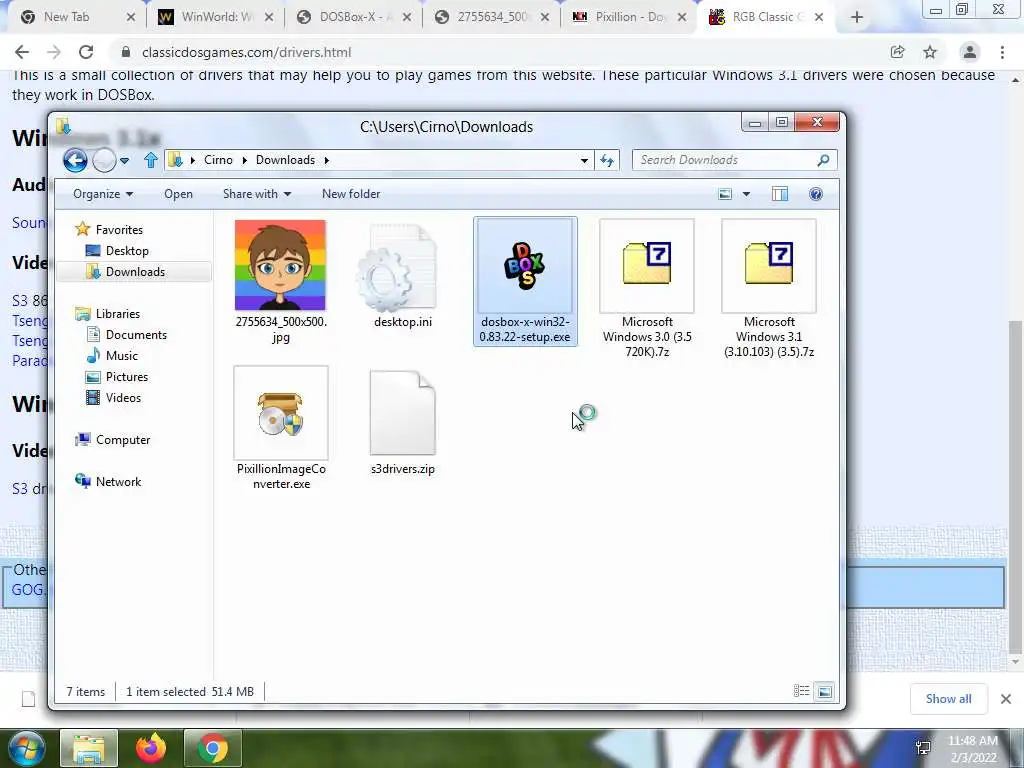Click the Chrome taskbar icon
The height and width of the screenshot is (768, 1024).
coord(213,748)
